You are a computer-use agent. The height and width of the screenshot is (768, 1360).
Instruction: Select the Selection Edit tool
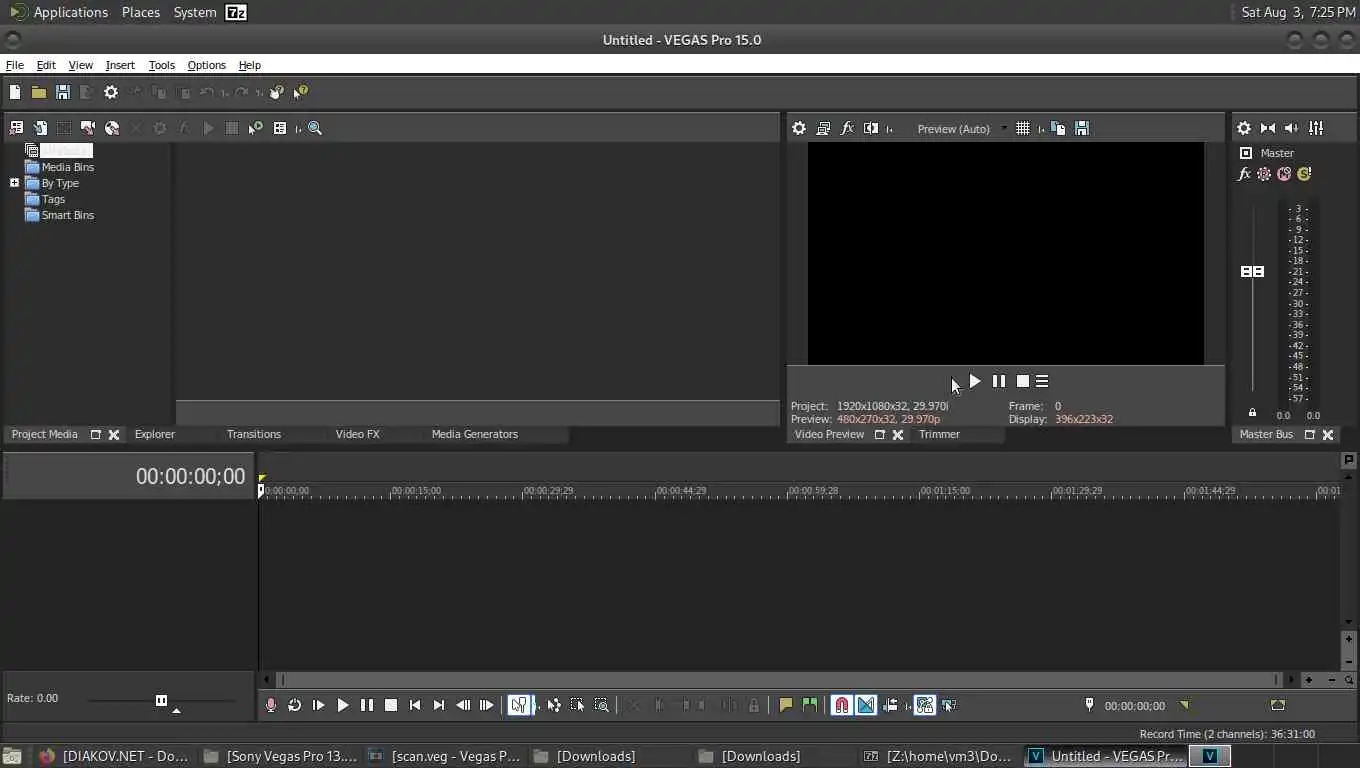[x=578, y=705]
